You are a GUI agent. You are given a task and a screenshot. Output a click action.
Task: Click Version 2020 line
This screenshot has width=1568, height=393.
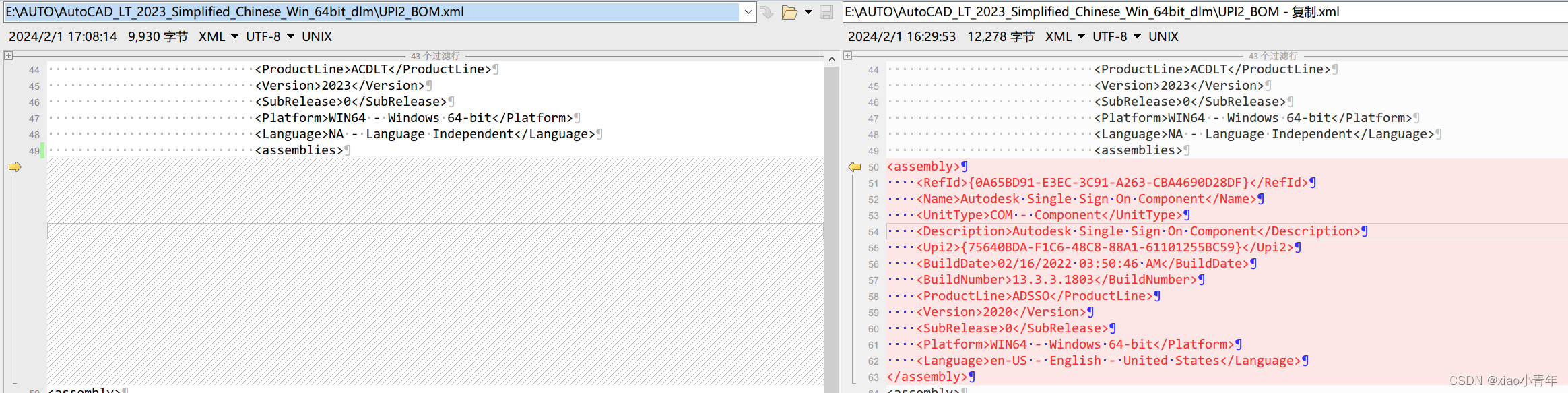pyautogui.click(x=1001, y=312)
